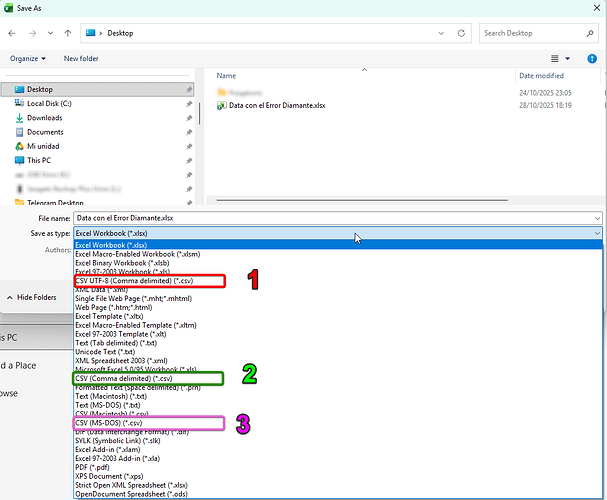Click the Excel icon of the xlsx file
The image size is (607, 500).
click(x=221, y=105)
